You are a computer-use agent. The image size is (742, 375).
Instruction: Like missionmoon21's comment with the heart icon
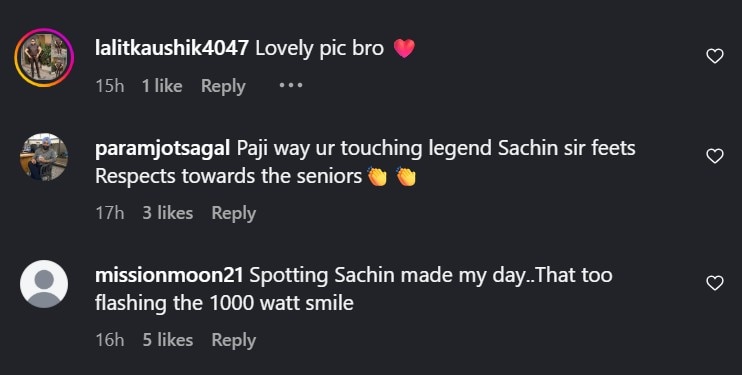(x=715, y=283)
